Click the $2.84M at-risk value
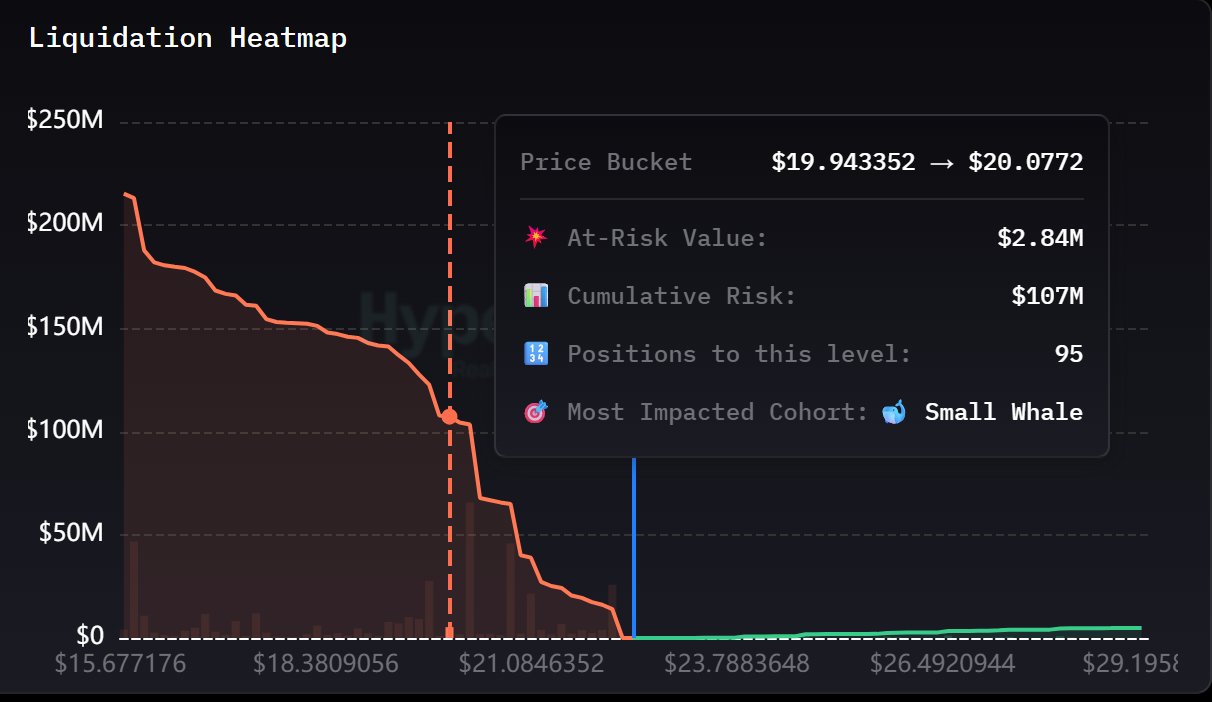Screen dimensions: 1212x702 click(1040, 238)
